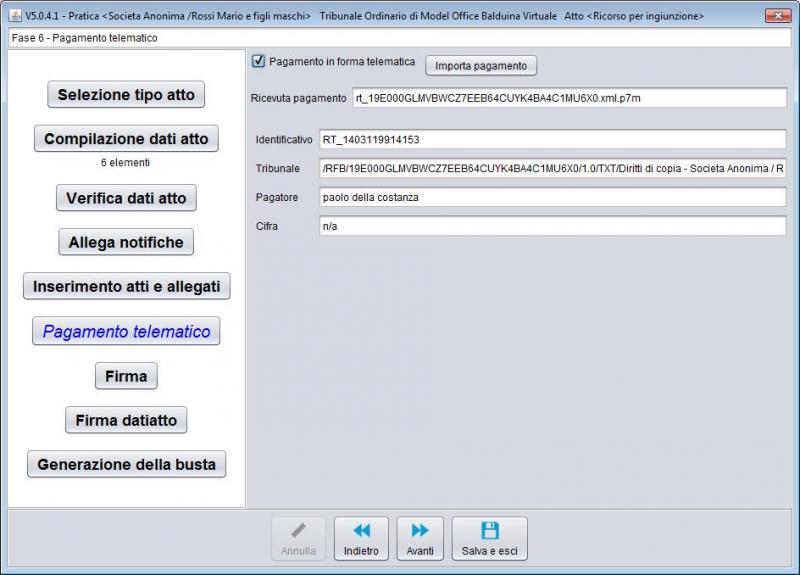Viewport: 800px width, 575px height.
Task: Select the Allega notifiche step
Action: point(126,242)
